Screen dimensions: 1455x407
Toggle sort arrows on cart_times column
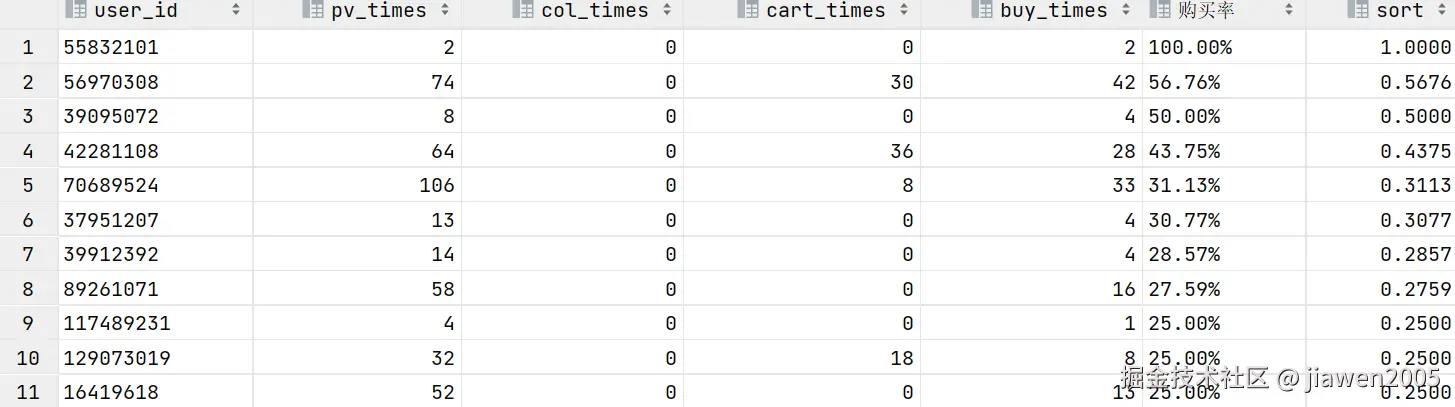point(903,10)
